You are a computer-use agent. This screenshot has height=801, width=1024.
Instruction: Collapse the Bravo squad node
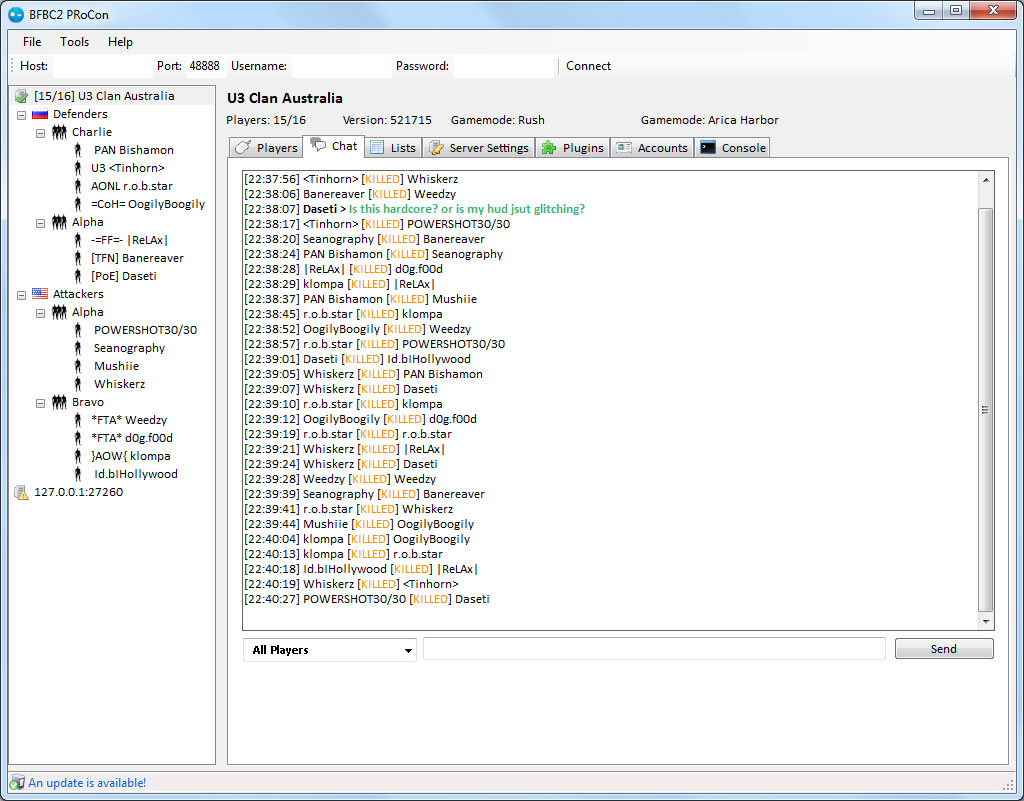(x=40, y=403)
